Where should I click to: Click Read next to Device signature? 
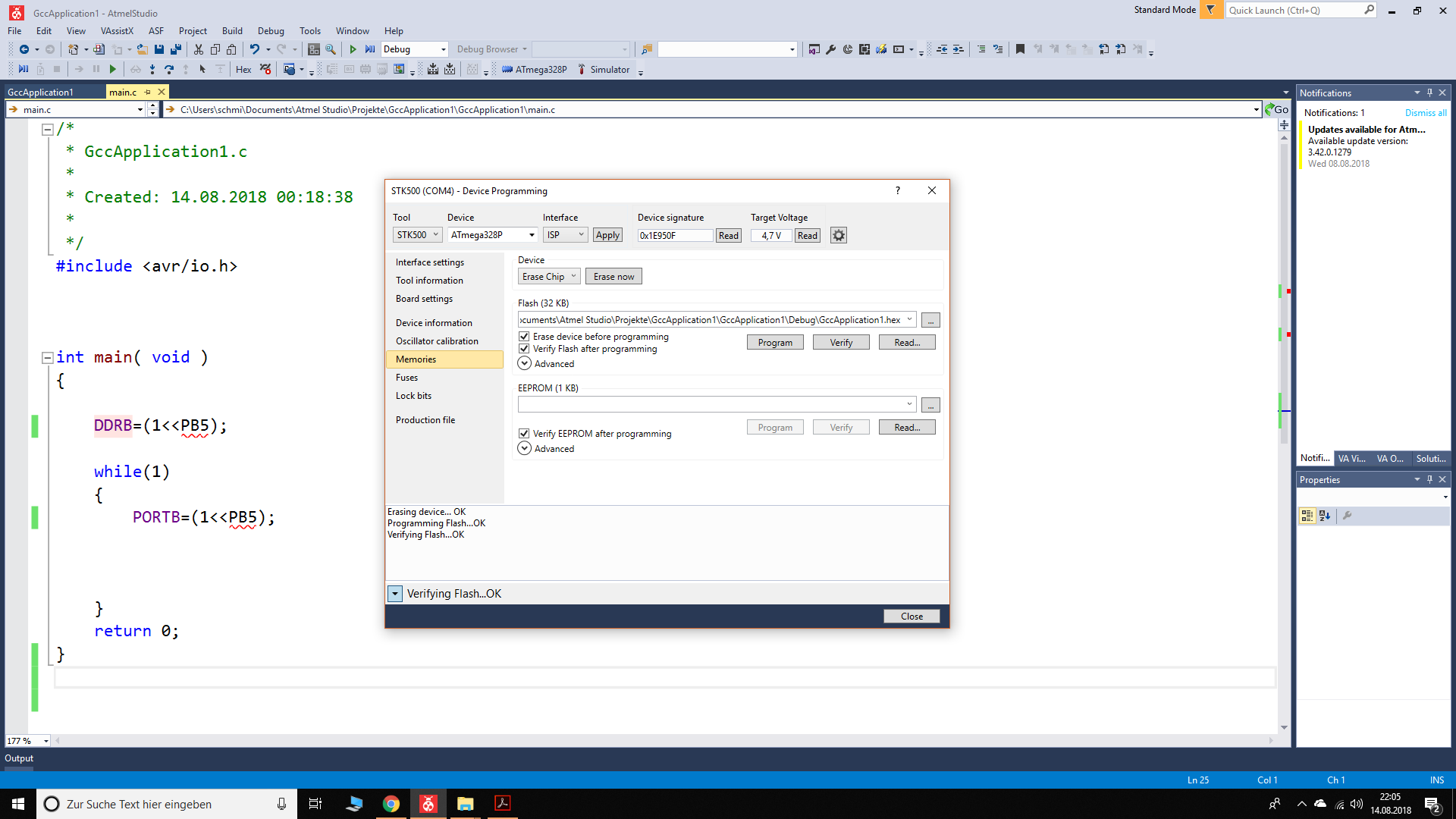tap(729, 236)
